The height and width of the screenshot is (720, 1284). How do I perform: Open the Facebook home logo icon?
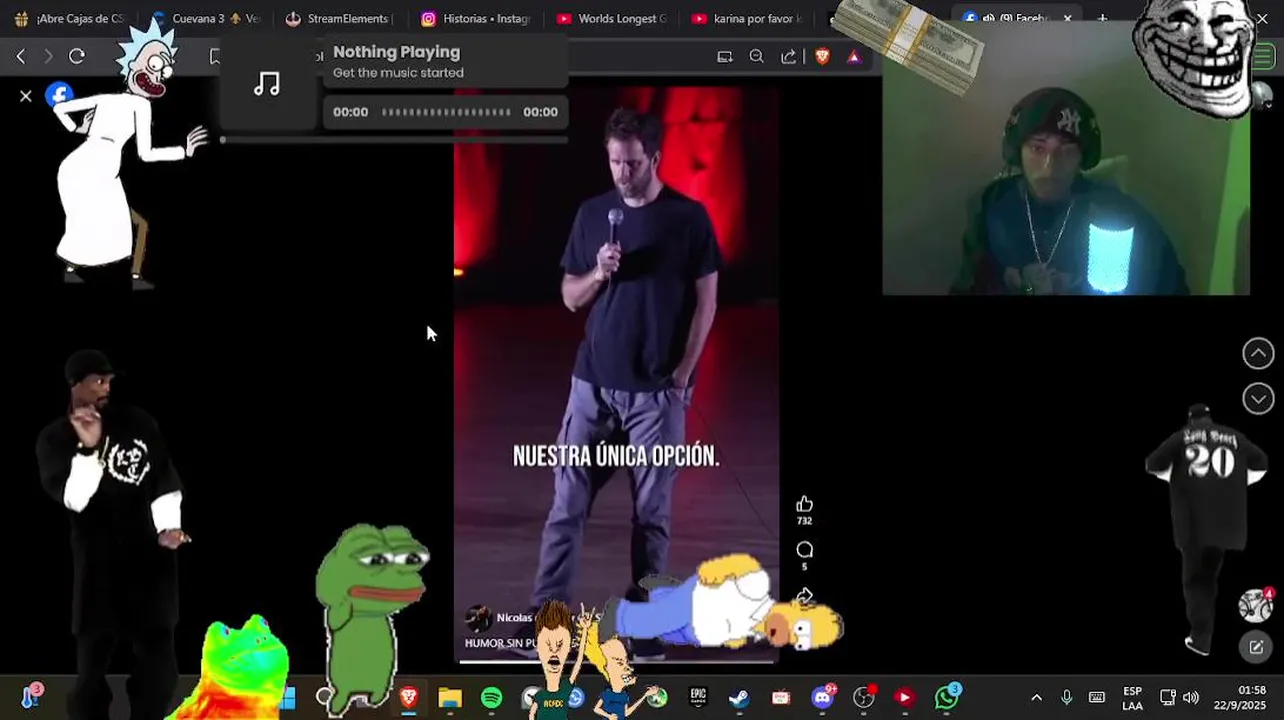pyautogui.click(x=59, y=96)
